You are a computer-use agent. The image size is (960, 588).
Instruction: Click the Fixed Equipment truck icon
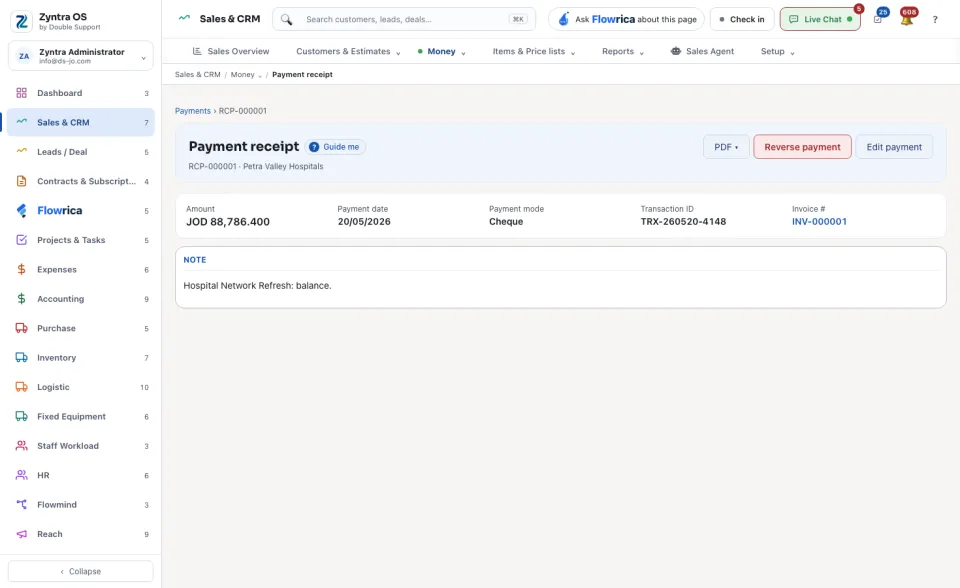[x=21, y=416]
